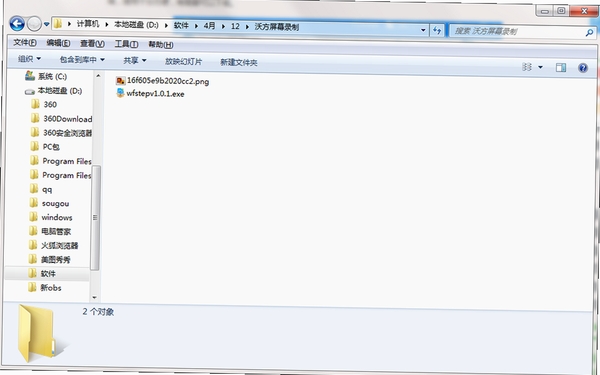Select the highlighted 软件 folder in tree
The height and width of the screenshot is (375, 600).
[48, 274]
